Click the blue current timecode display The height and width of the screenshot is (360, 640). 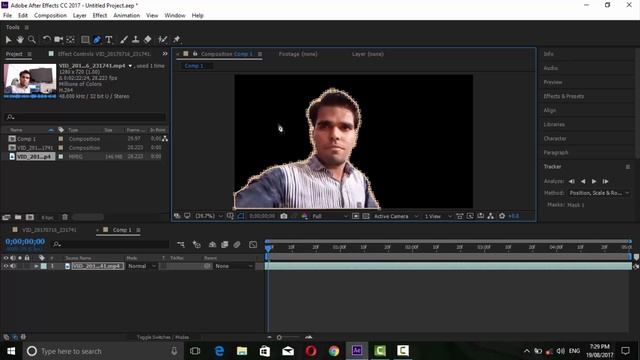tap(25, 242)
